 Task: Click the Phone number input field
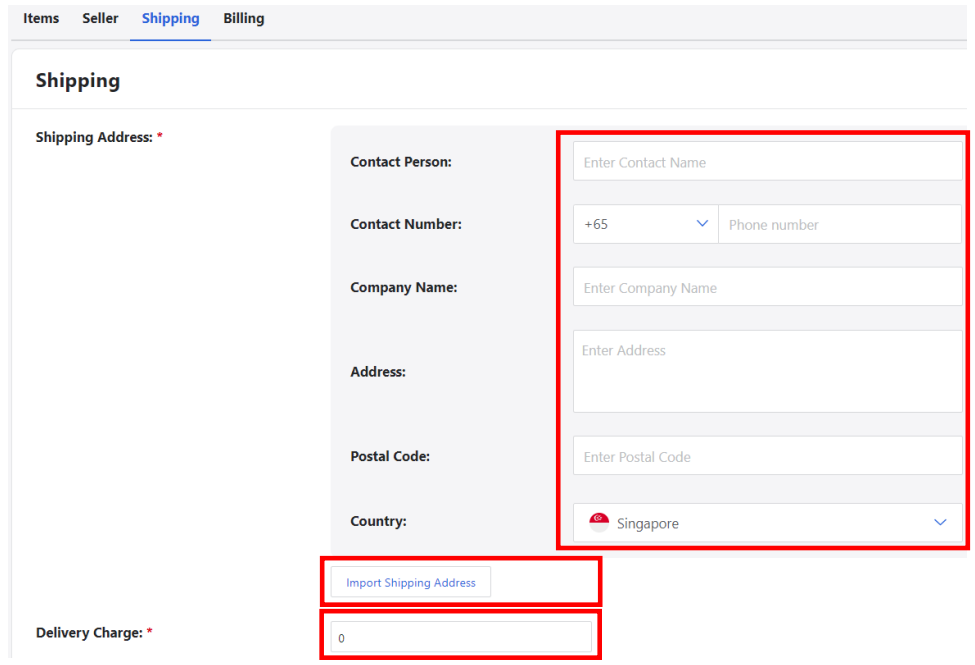point(840,224)
